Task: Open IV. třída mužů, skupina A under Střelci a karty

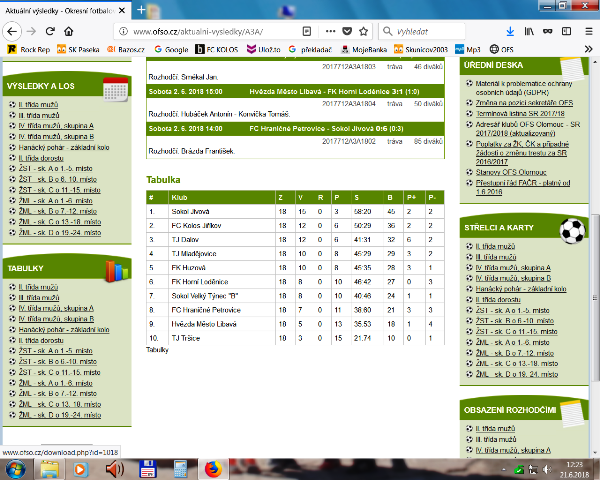Action: coord(513,268)
